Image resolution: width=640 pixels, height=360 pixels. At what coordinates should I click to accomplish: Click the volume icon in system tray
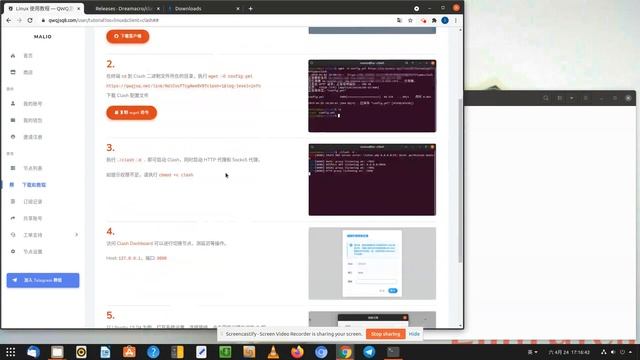click(613, 352)
